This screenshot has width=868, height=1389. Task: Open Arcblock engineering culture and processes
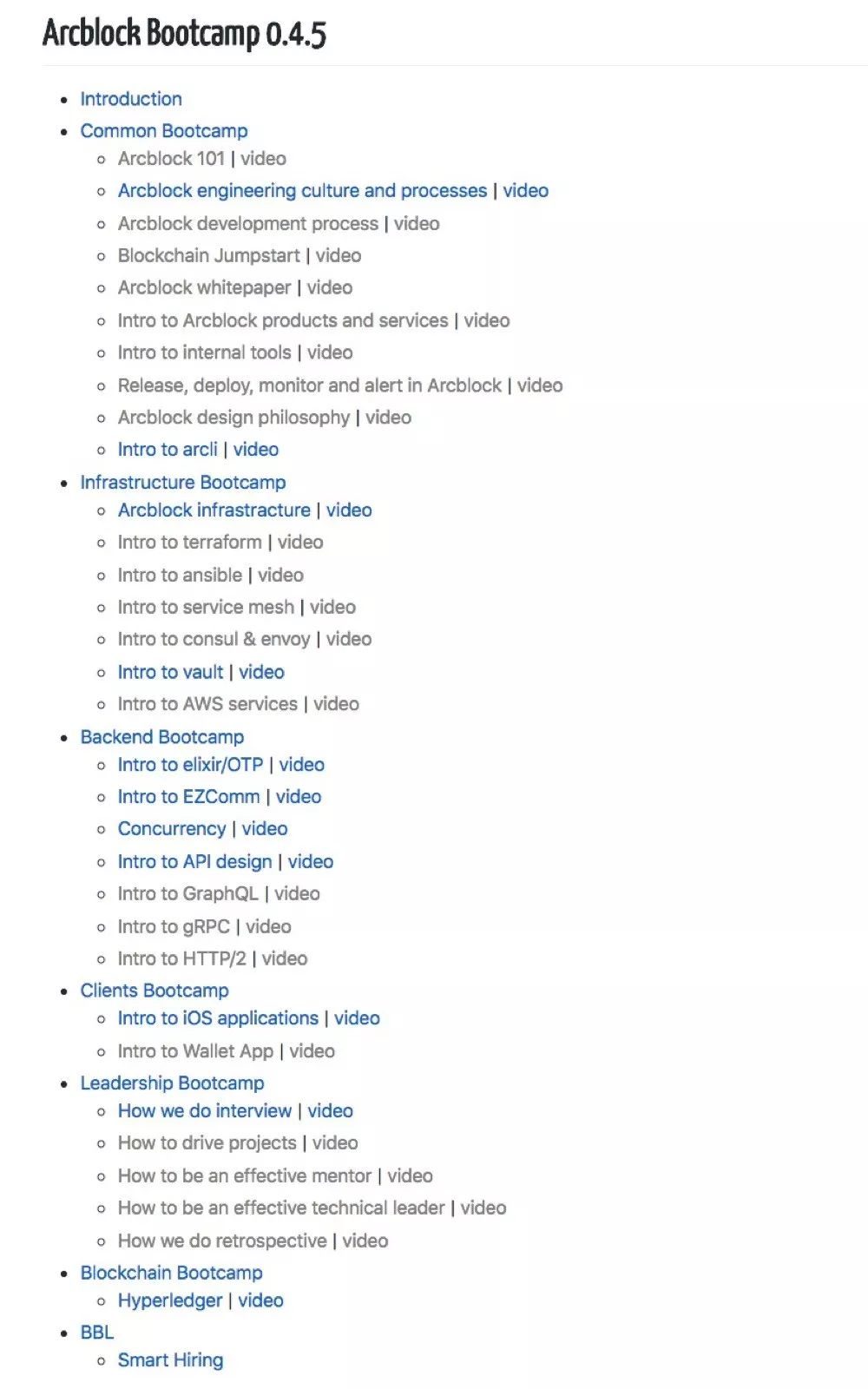click(x=302, y=191)
